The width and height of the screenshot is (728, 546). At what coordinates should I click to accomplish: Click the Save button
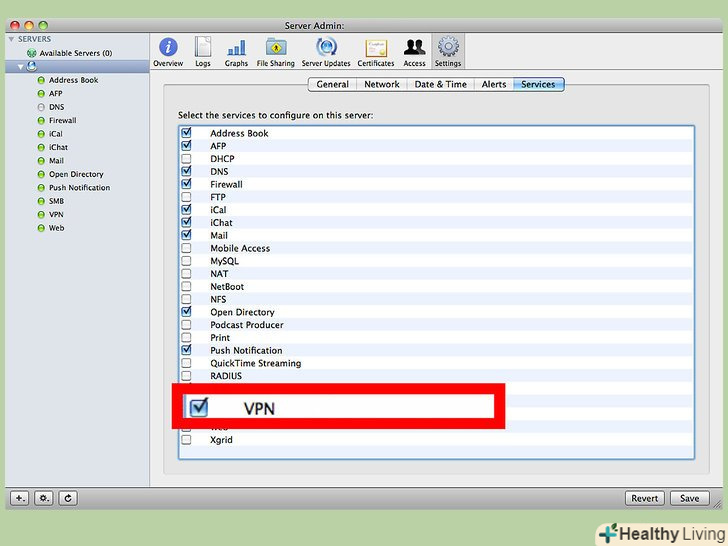689,498
